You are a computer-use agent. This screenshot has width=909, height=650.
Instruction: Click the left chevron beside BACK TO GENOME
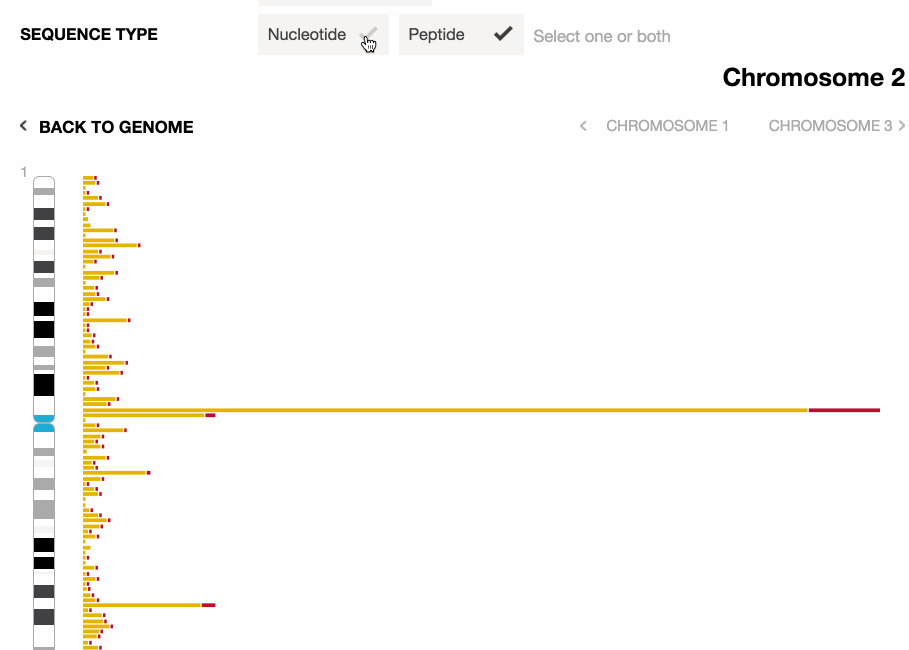23,126
